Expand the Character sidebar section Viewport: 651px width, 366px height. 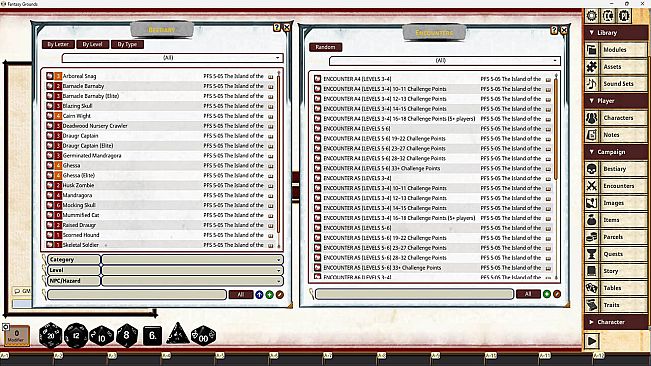click(x=616, y=322)
